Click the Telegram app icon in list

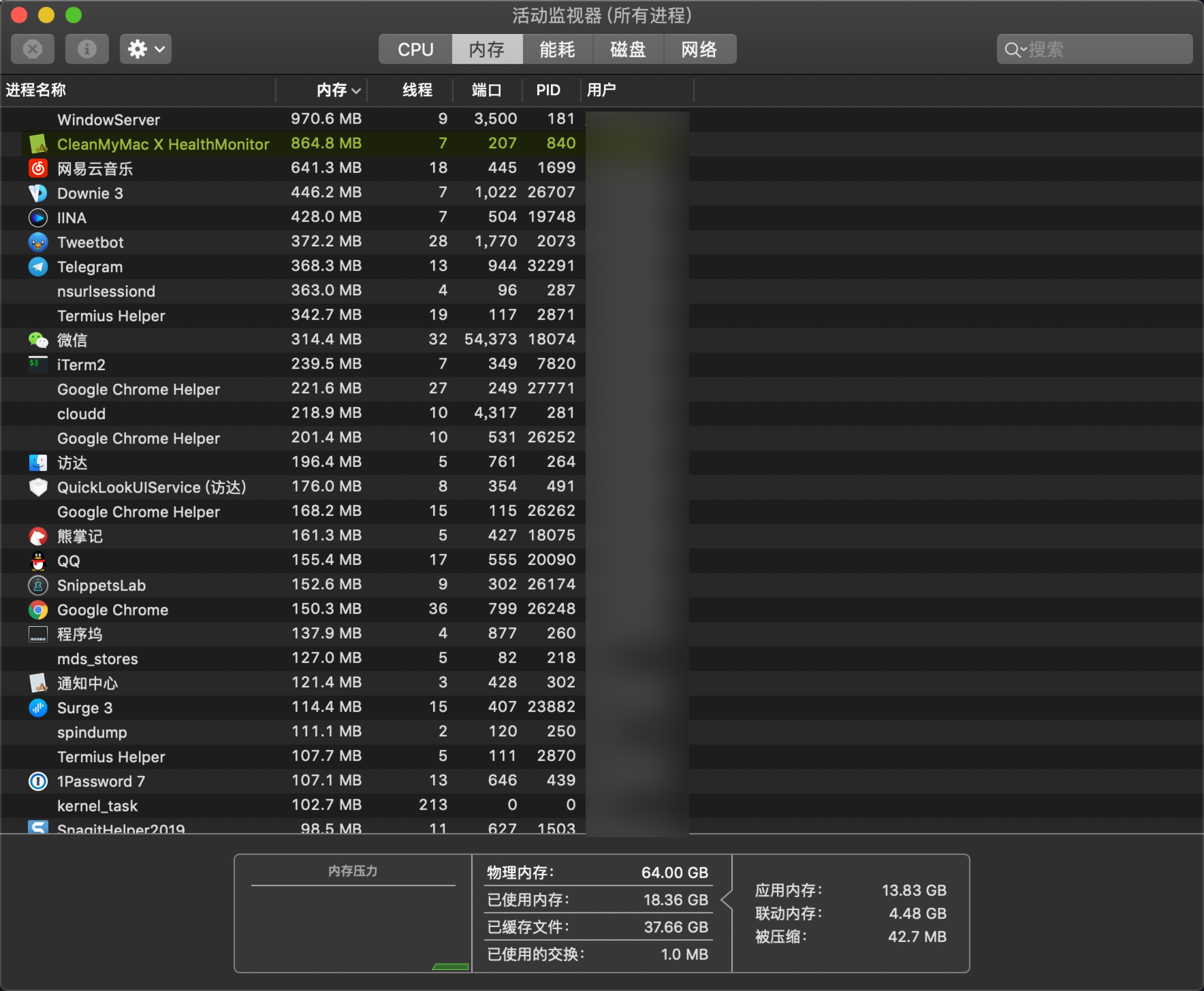pyautogui.click(x=38, y=267)
